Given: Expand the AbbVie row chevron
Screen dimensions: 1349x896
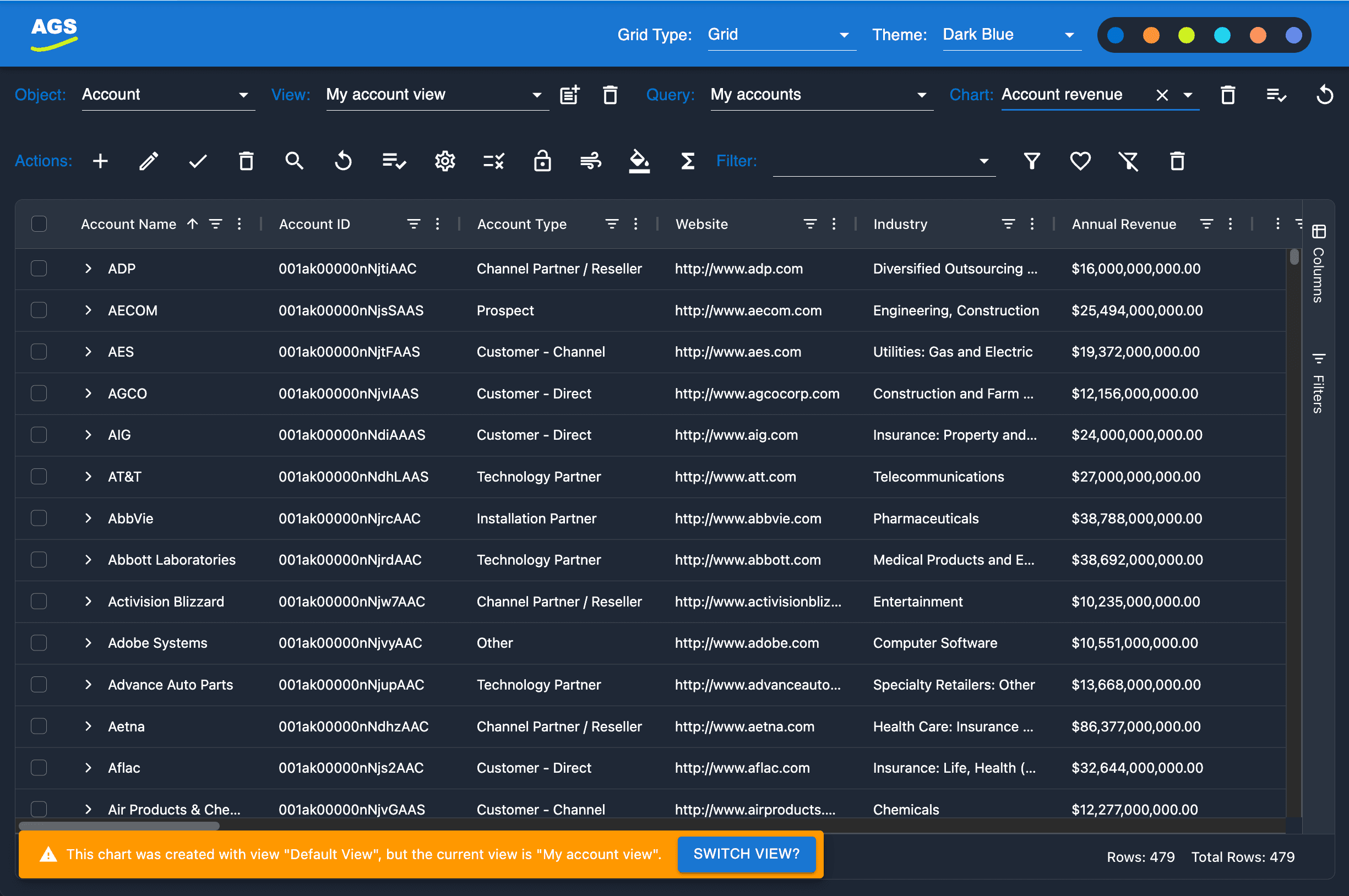Looking at the screenshot, I should pyautogui.click(x=88, y=518).
